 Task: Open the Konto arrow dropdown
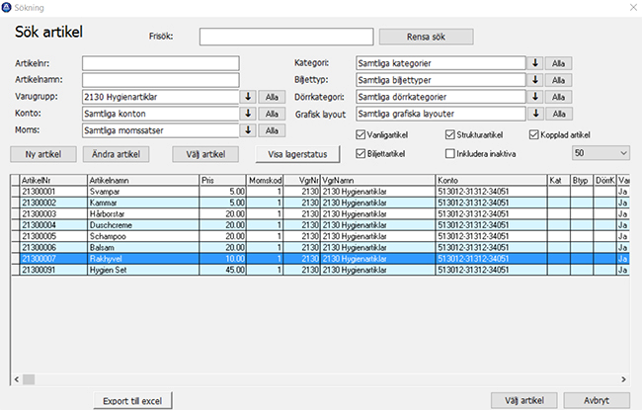click(248, 113)
